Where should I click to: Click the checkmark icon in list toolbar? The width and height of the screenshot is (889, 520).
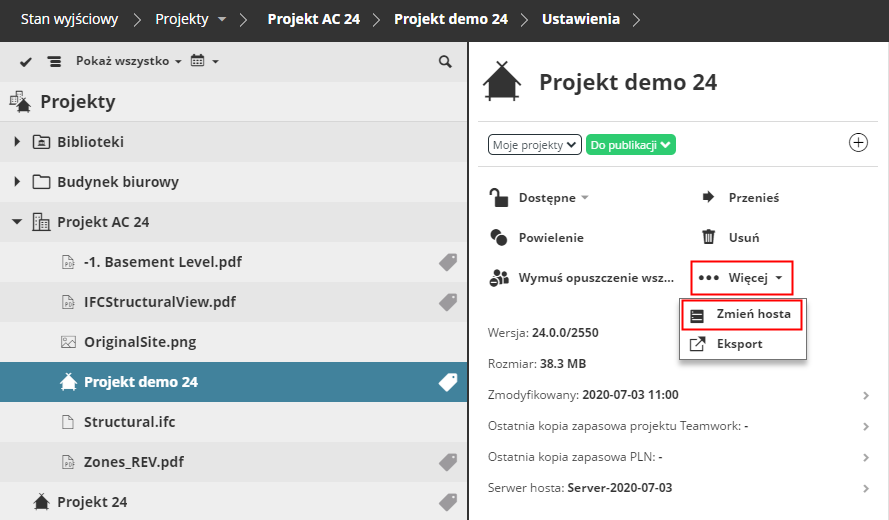click(x=27, y=62)
